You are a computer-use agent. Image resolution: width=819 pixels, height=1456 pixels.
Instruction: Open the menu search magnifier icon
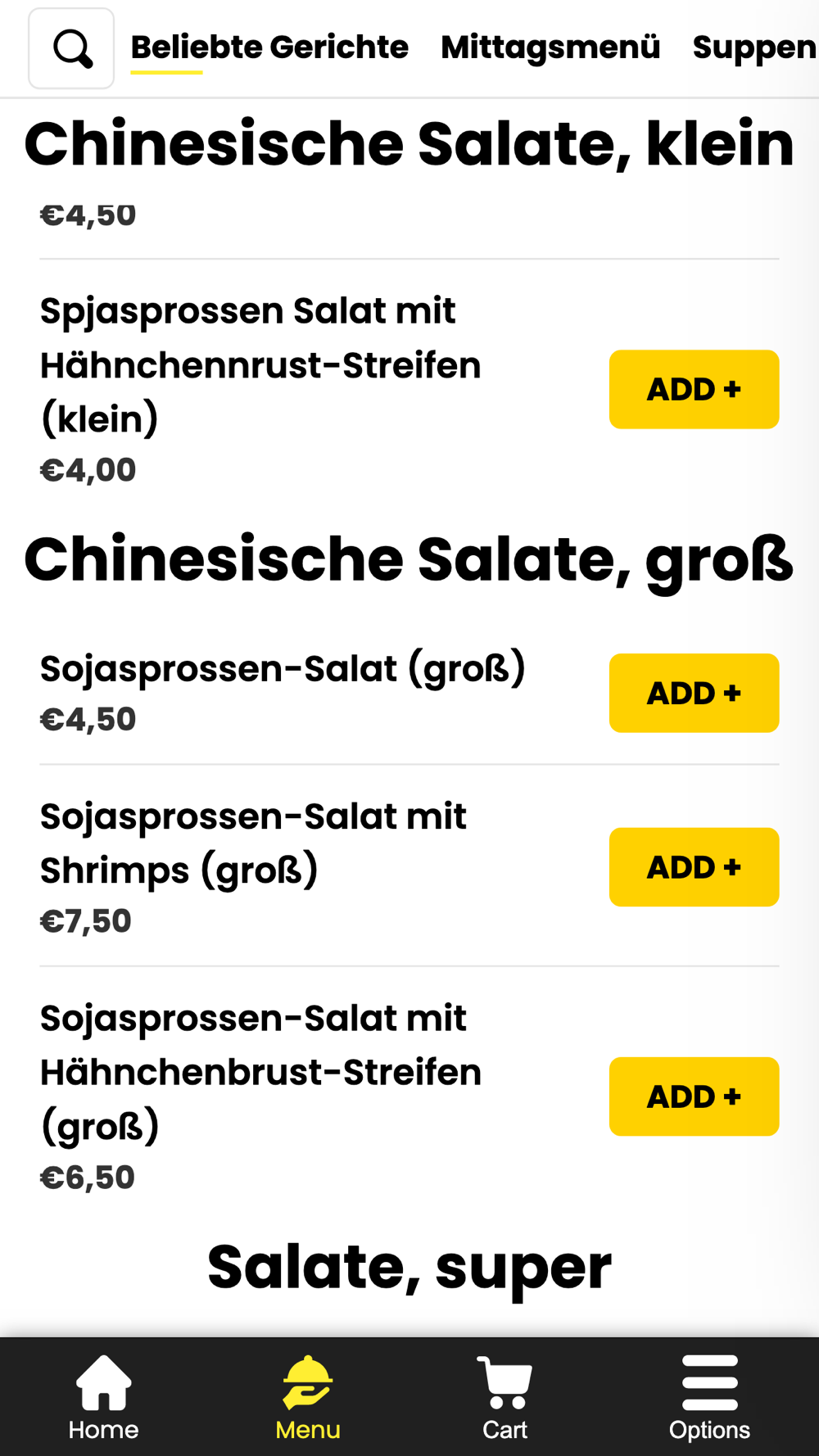coord(71,48)
